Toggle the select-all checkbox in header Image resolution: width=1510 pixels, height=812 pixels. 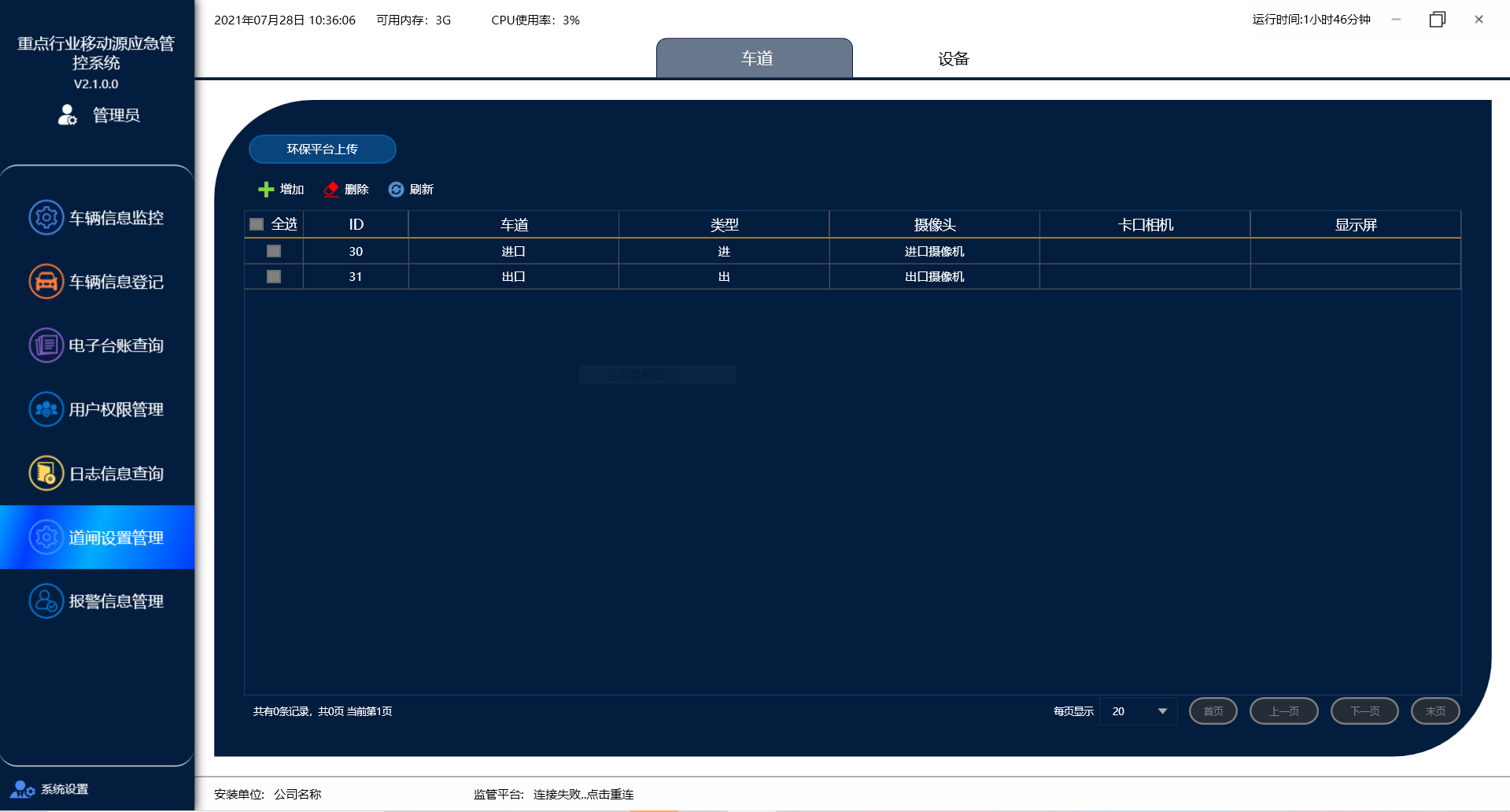click(257, 224)
